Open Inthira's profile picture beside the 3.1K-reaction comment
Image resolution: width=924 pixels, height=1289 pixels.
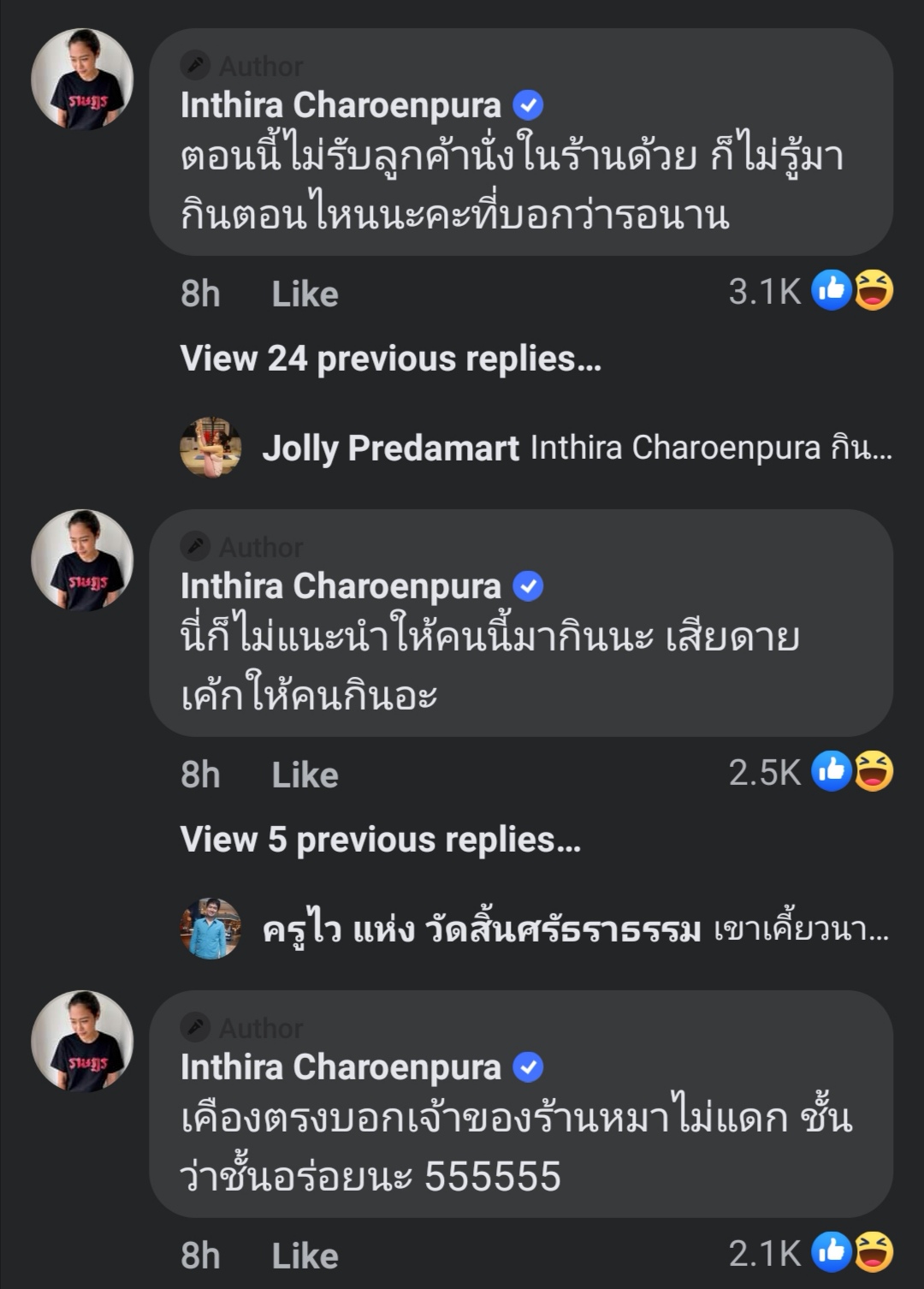coord(82,80)
